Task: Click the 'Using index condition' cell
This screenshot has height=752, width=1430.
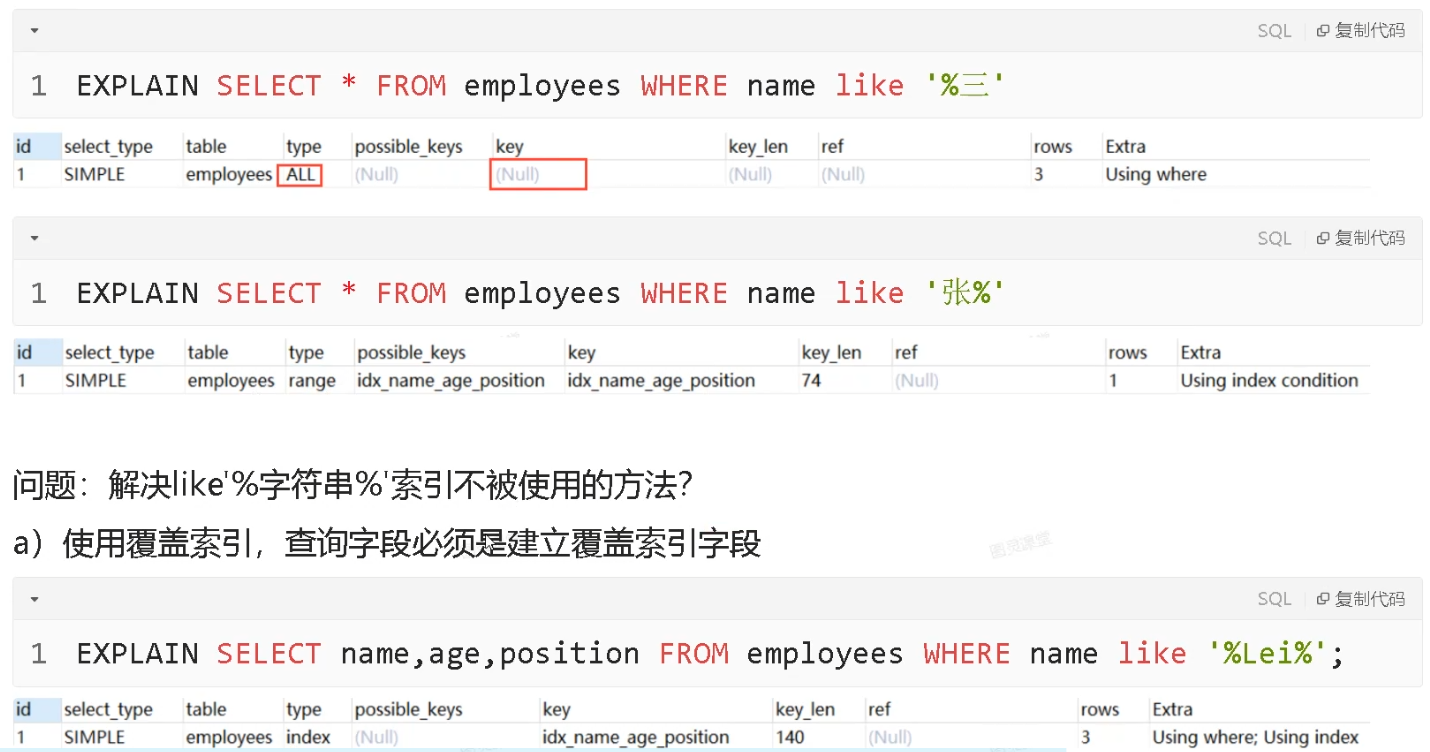Action: [x=1269, y=381]
